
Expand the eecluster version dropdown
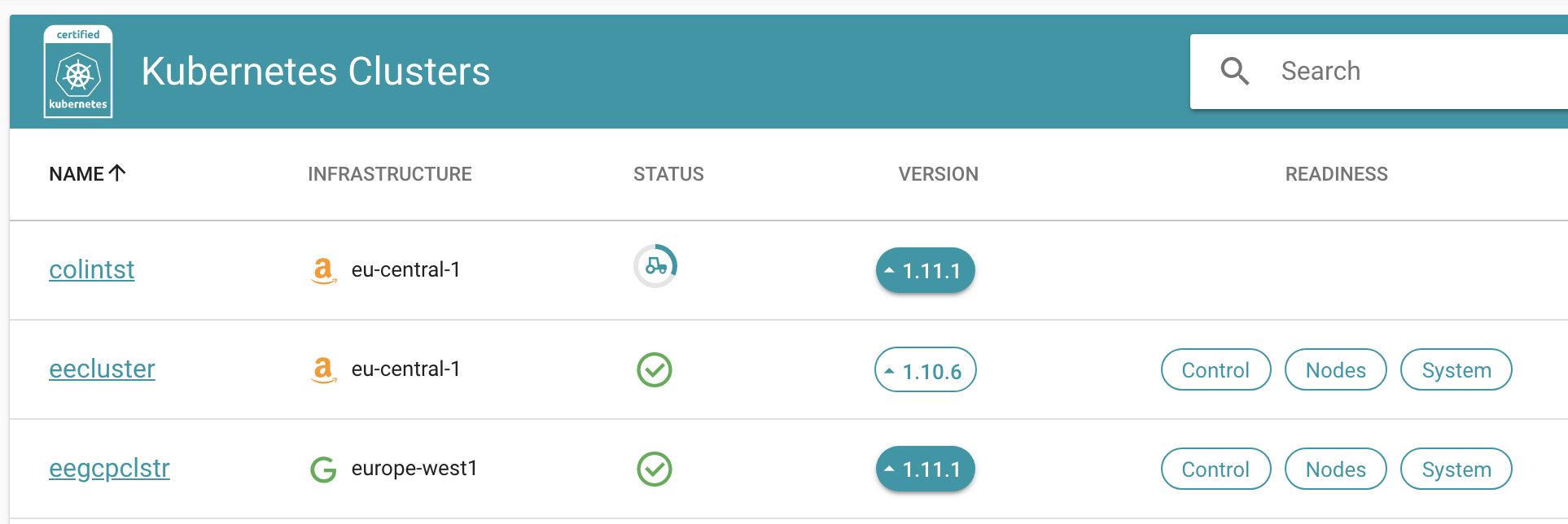(925, 369)
